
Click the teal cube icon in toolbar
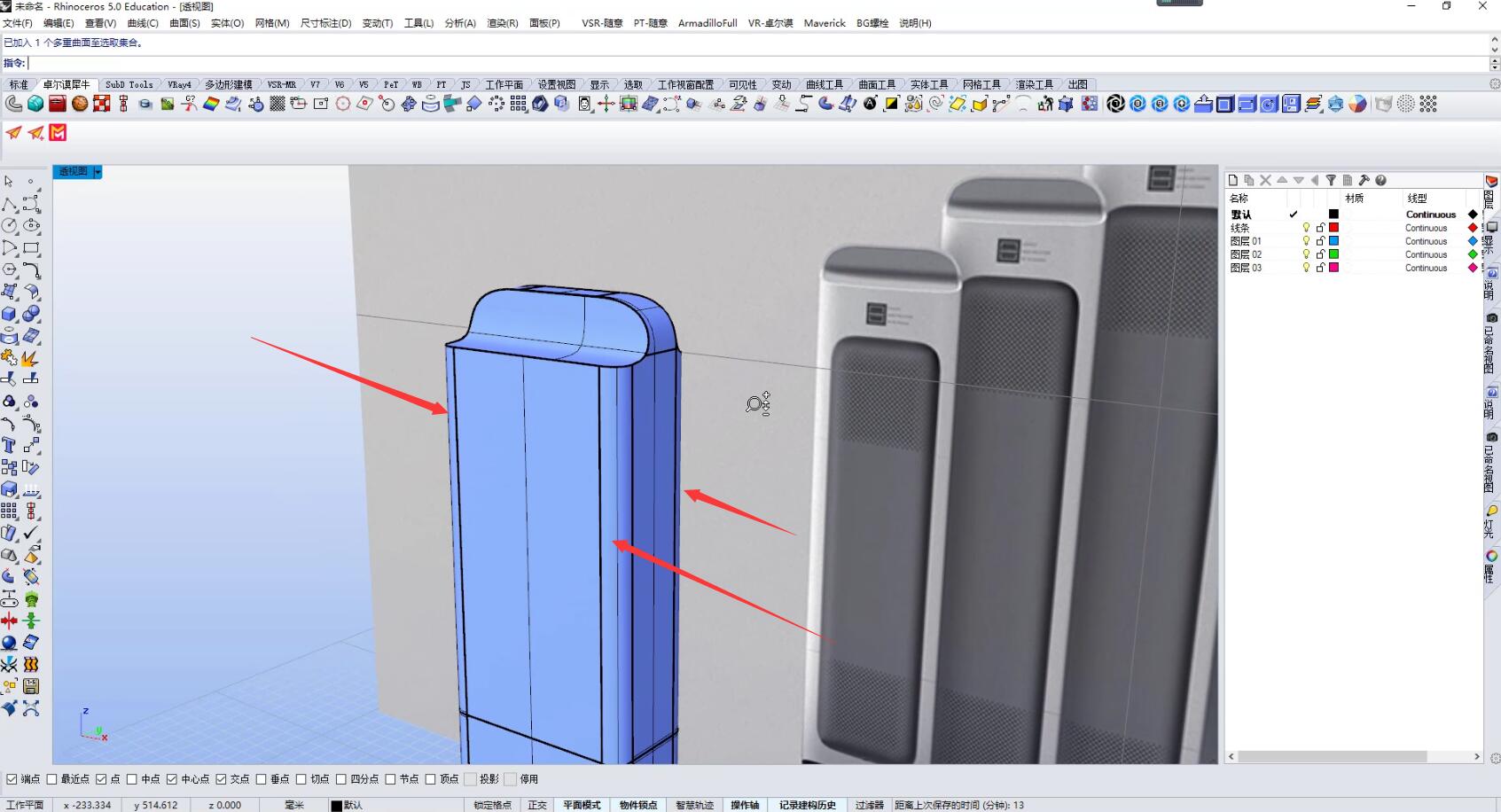pyautogui.click(x=35, y=104)
